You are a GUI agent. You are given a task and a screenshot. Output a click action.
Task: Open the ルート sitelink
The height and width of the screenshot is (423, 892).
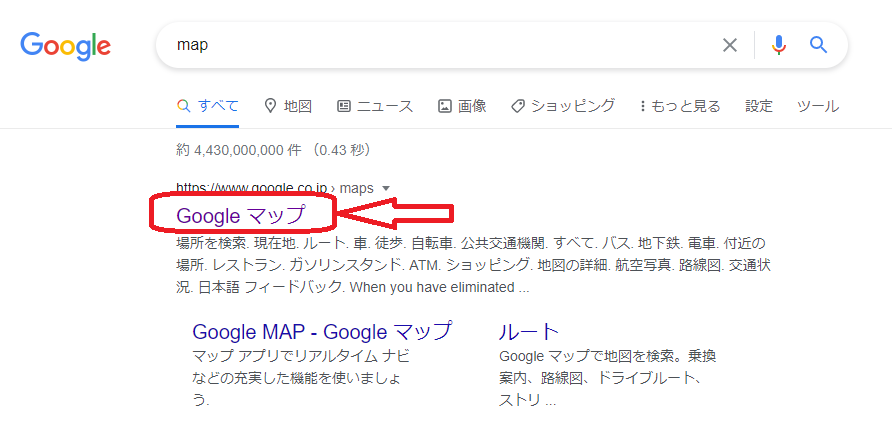pos(530,331)
